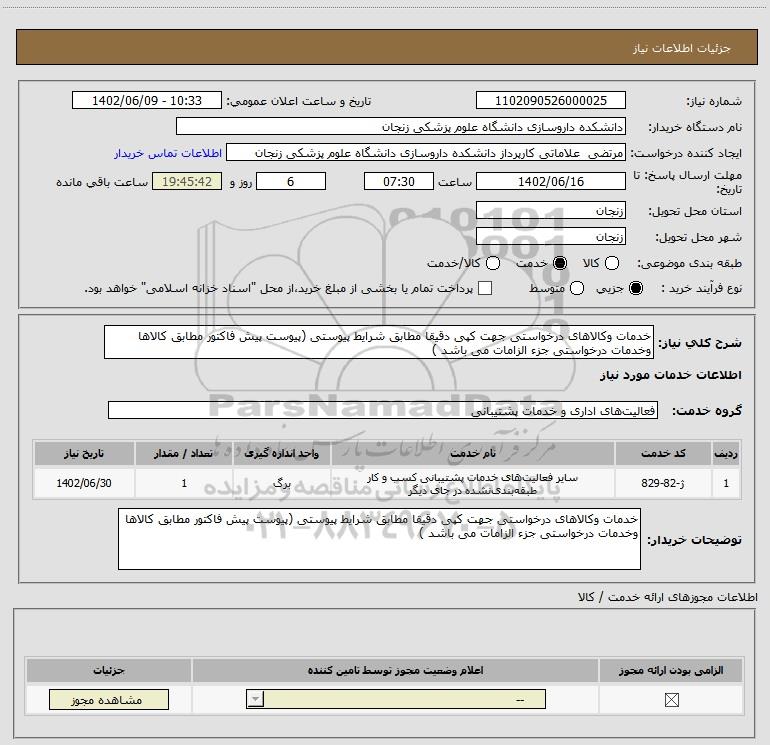The width and height of the screenshot is (770, 745).
Task: Select the خدمت radio button
Action: [560, 263]
